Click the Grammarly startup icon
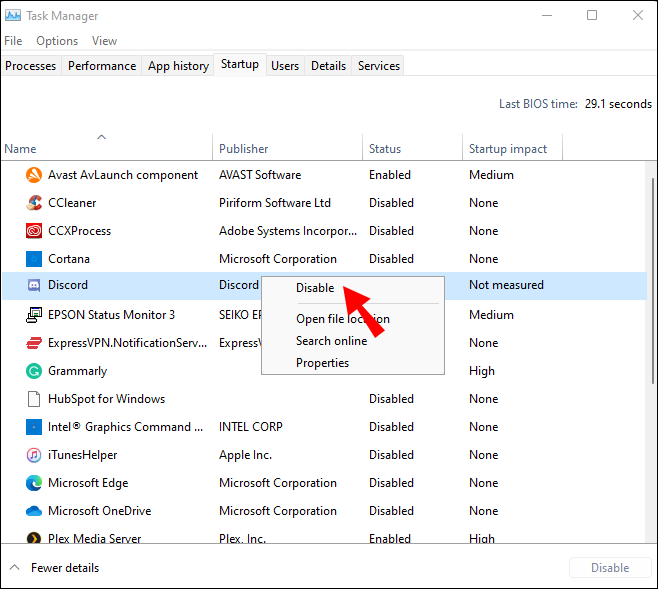The width and height of the screenshot is (658, 589). (x=31, y=371)
